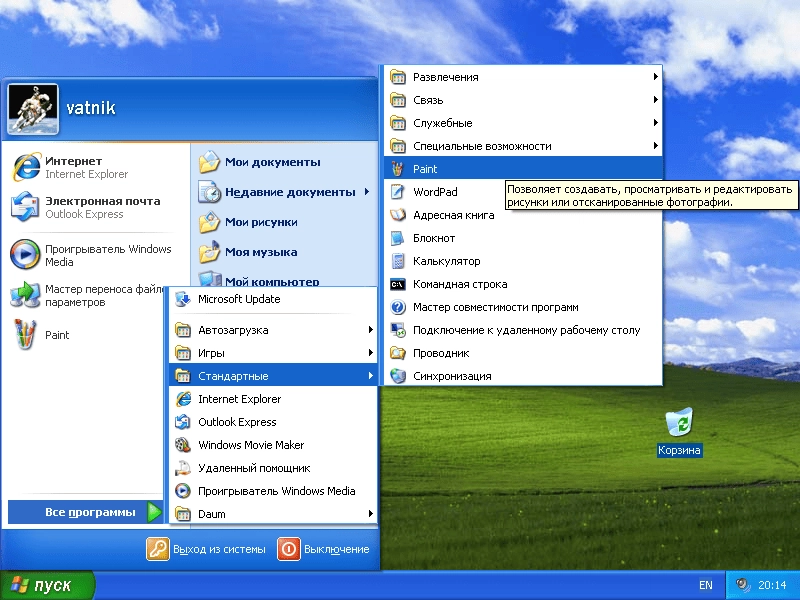The height and width of the screenshot is (600, 800).
Task: Click the "Специальные возможности" label
Action: pos(482,146)
